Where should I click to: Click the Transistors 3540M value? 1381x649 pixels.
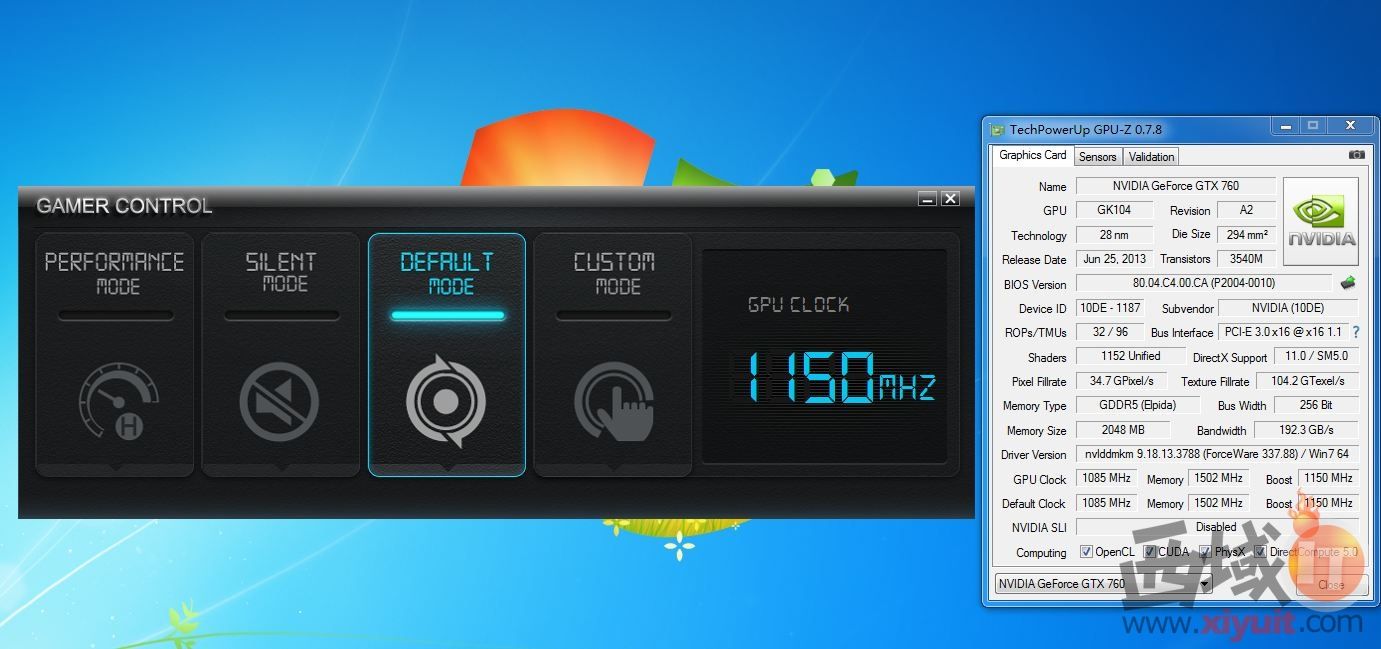click(1247, 259)
